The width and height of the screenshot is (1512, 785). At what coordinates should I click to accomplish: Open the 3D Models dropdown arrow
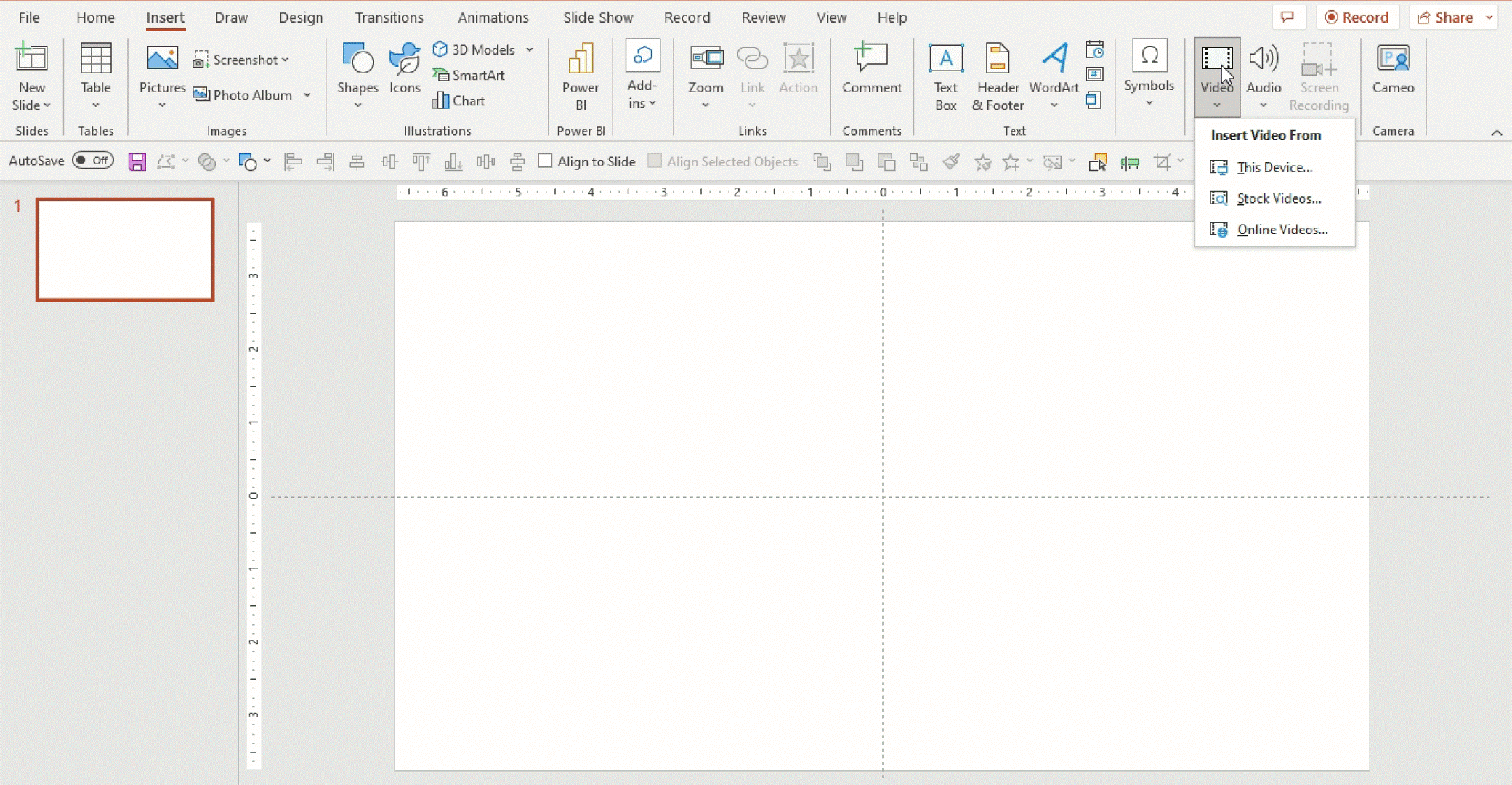pos(531,49)
